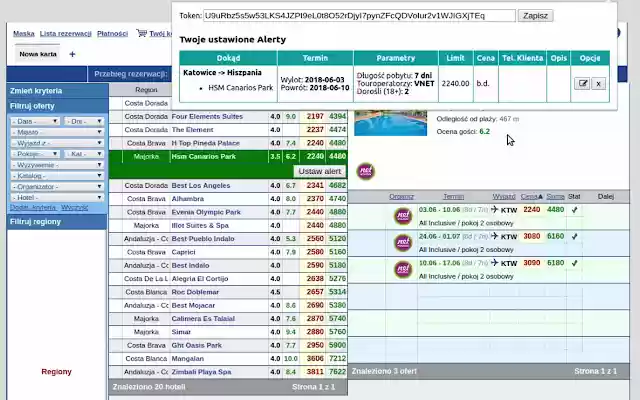Open the hotel pool photo thumbnail
The width and height of the screenshot is (640, 400).
pyautogui.click(x=391, y=122)
